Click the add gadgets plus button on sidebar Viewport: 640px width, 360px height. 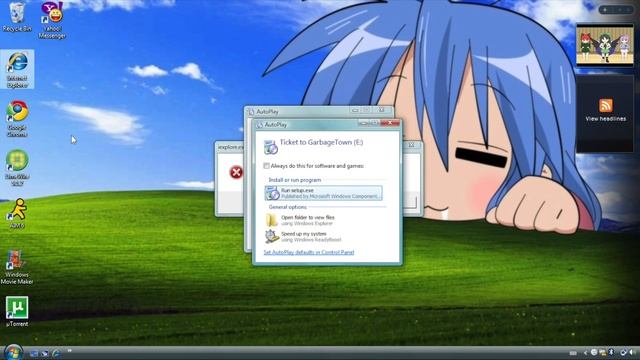coord(605,9)
